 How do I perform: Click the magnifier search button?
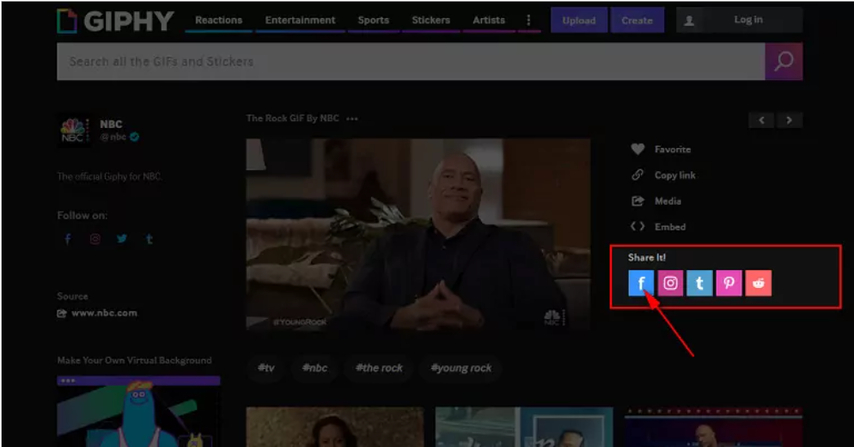(784, 62)
